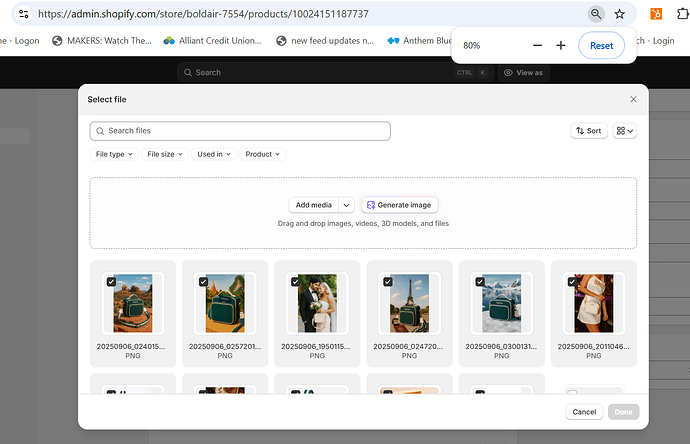
Task: Uncheck image 20250906_0257201 checkbox
Action: (x=203, y=282)
